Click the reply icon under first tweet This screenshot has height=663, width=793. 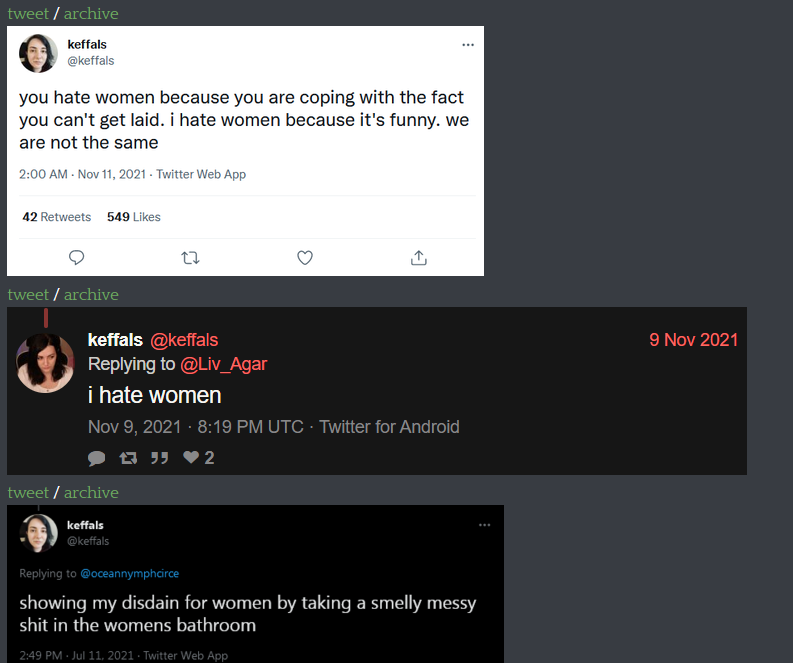[76, 258]
